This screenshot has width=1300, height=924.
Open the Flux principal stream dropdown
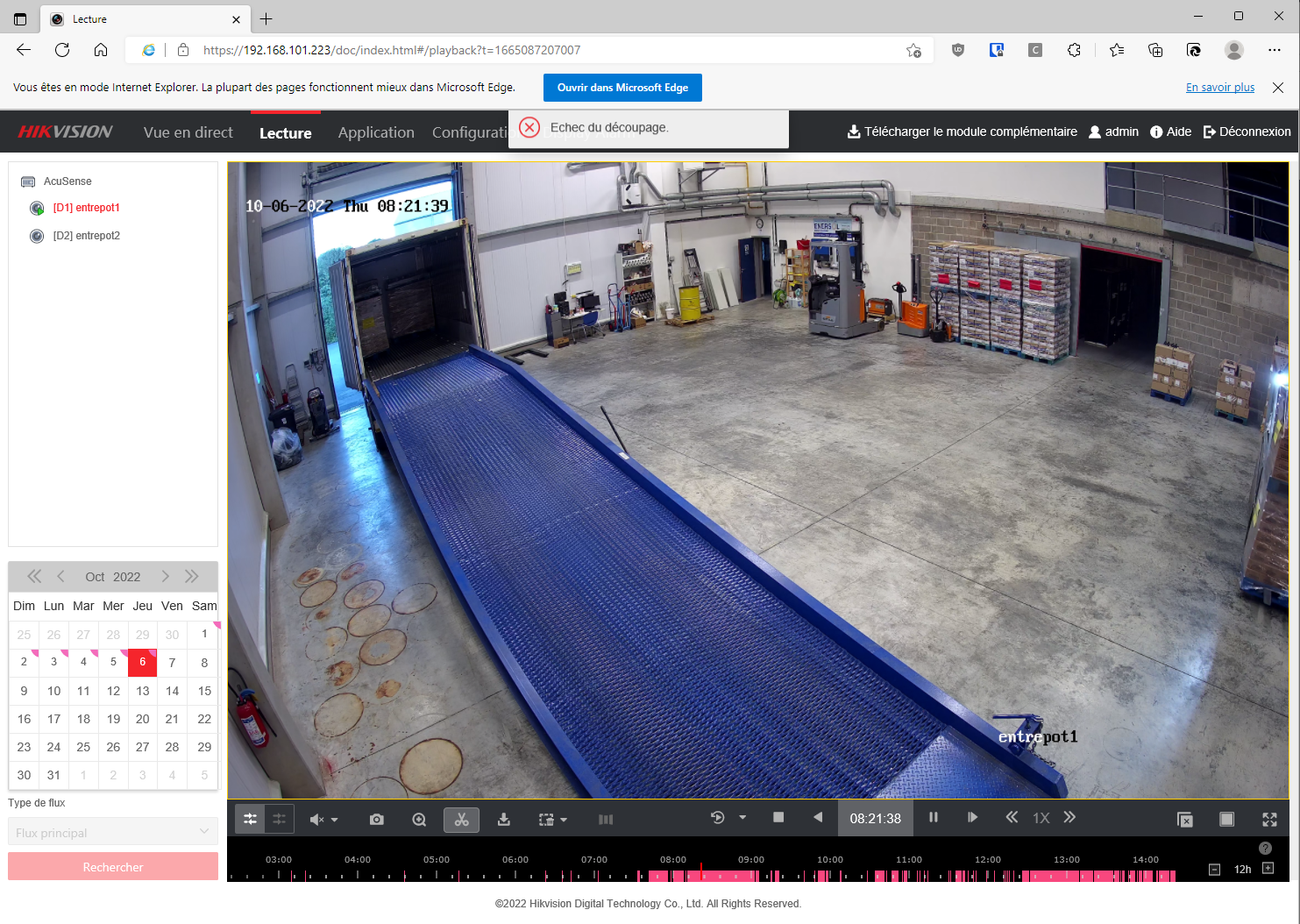[112, 833]
